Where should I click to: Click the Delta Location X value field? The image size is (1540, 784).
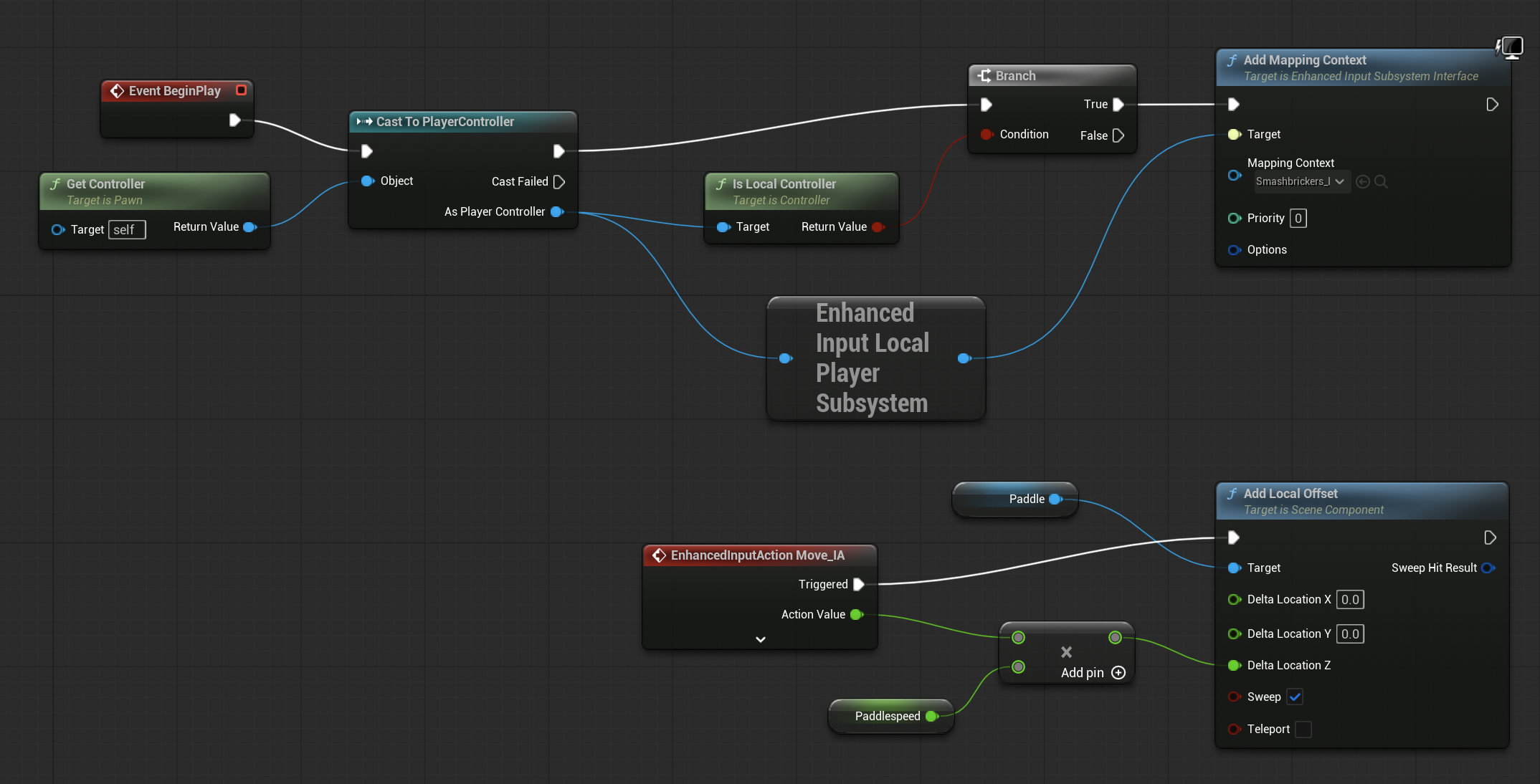(x=1350, y=600)
